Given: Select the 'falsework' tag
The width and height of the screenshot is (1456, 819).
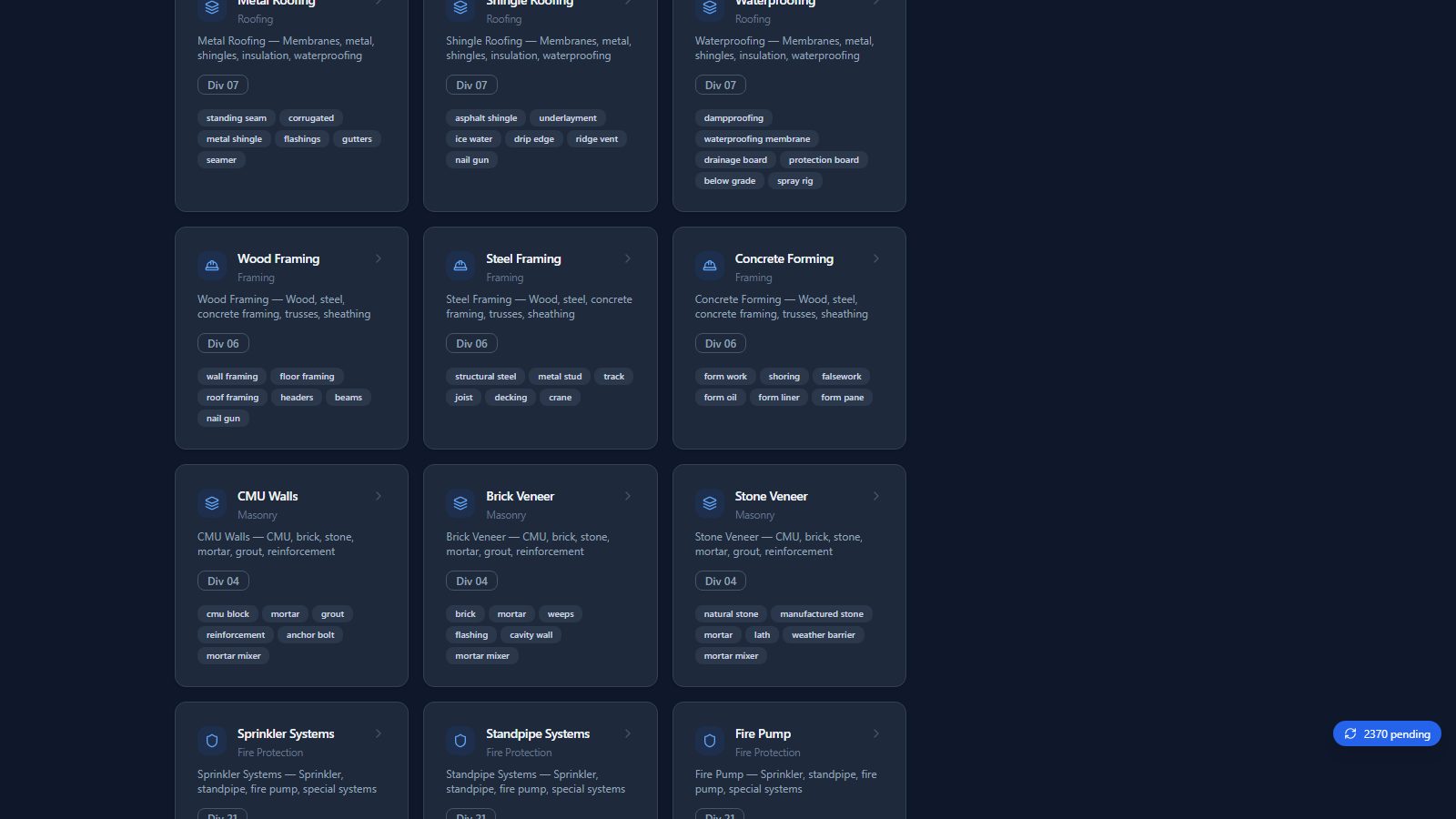Looking at the screenshot, I should point(841,376).
